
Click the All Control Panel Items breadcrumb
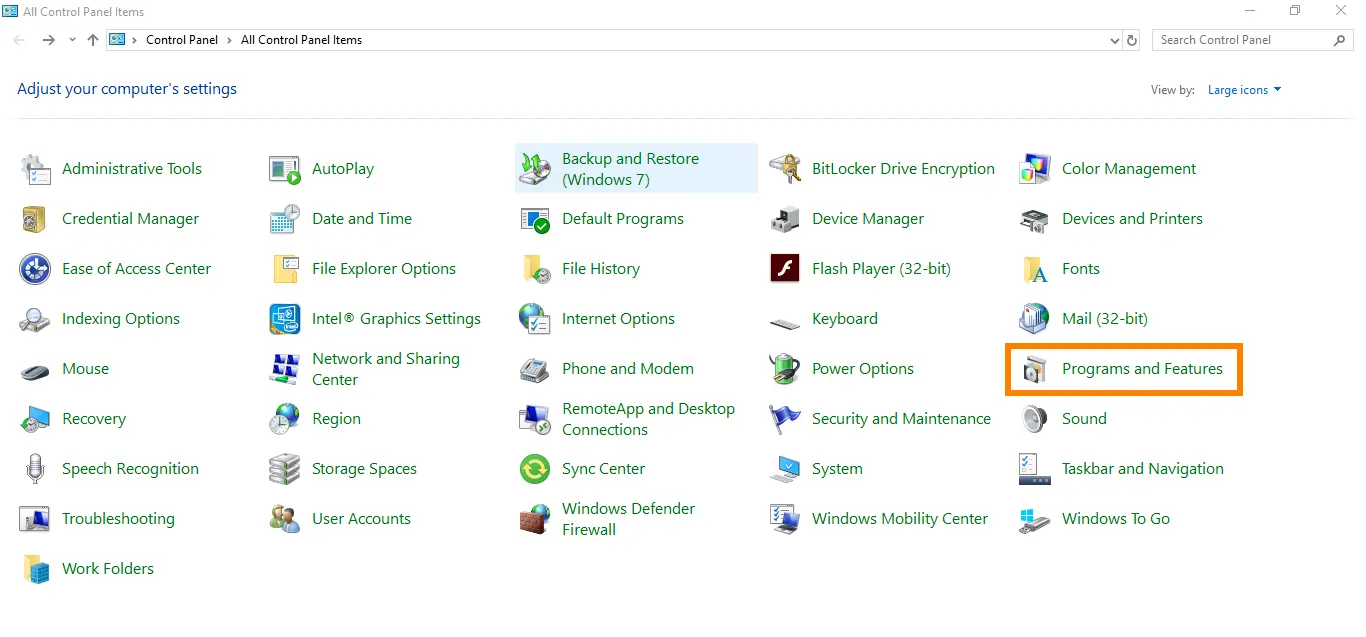[302, 40]
